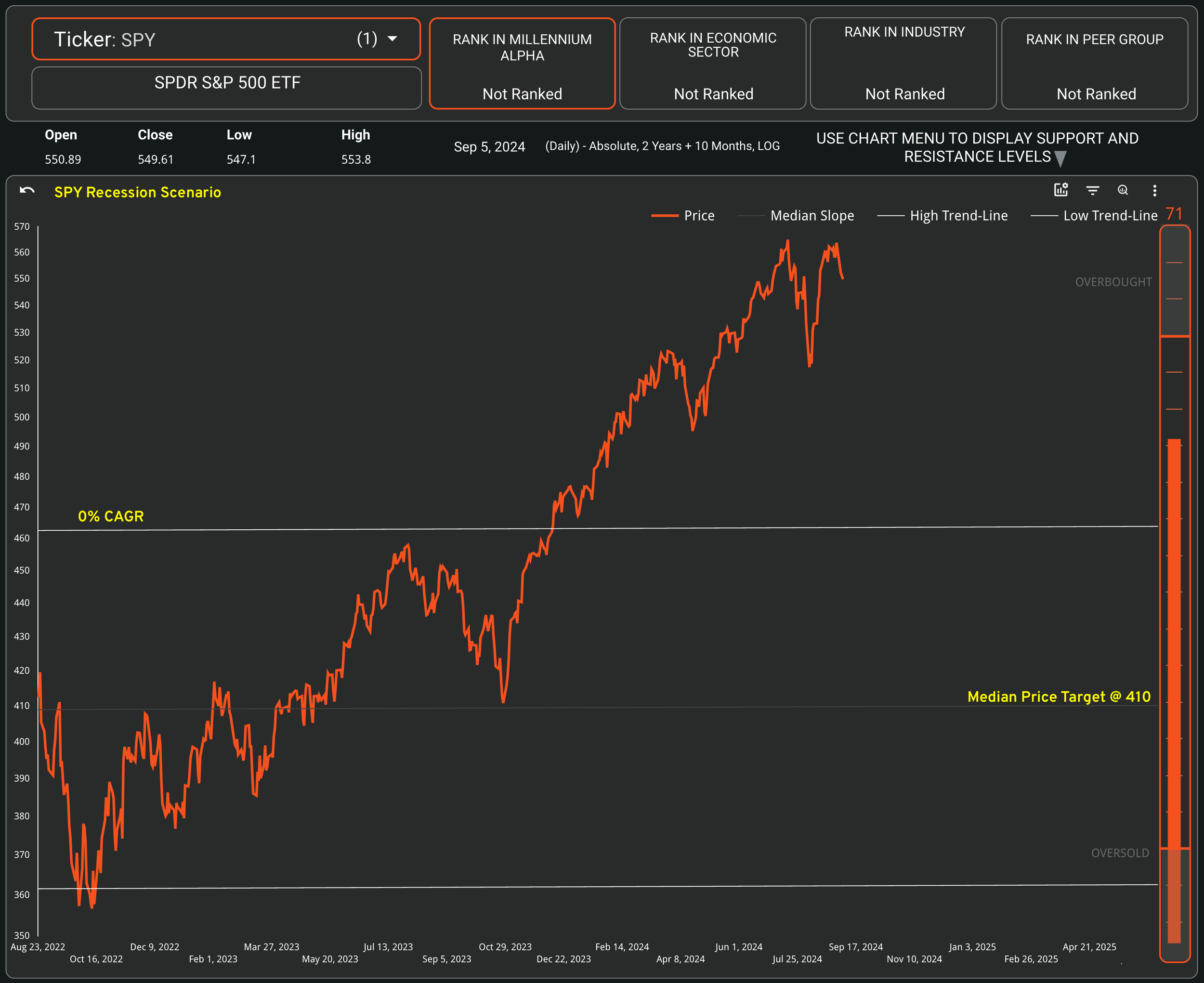Click the 0% CAGR annotation label
The height and width of the screenshot is (983, 1204).
point(111,516)
